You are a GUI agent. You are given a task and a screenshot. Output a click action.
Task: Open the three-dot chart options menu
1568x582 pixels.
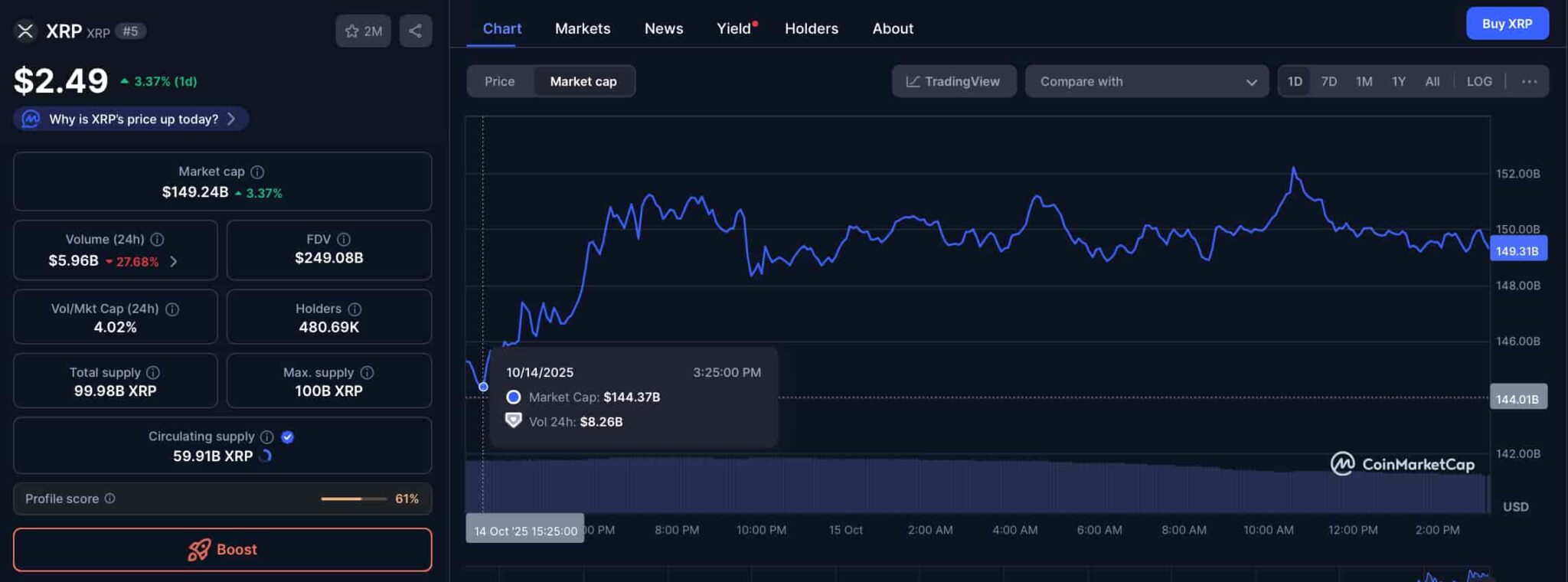1529,82
